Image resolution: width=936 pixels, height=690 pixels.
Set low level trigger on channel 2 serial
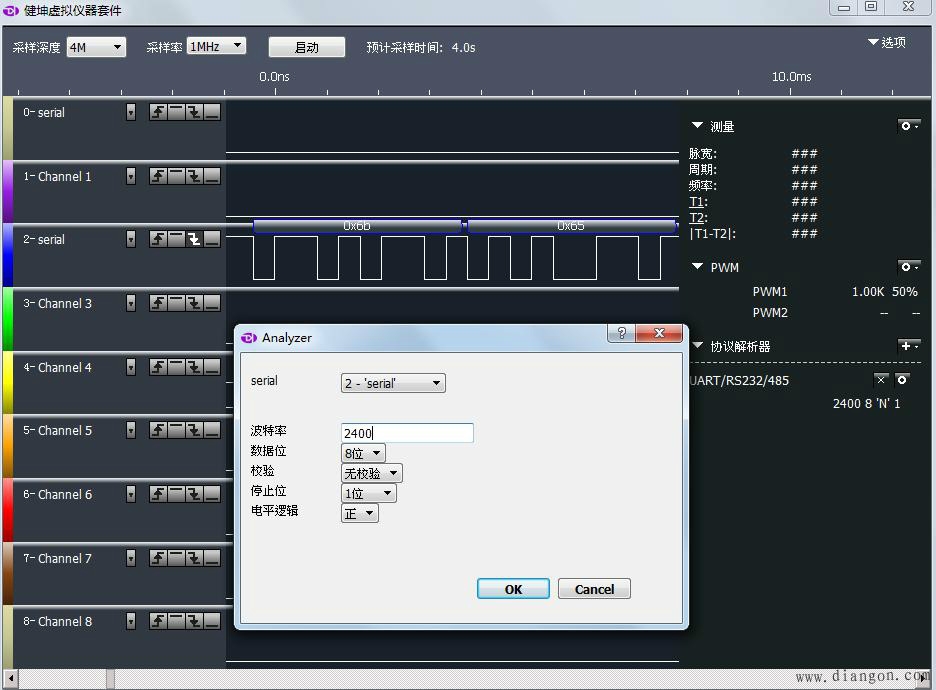(x=212, y=239)
